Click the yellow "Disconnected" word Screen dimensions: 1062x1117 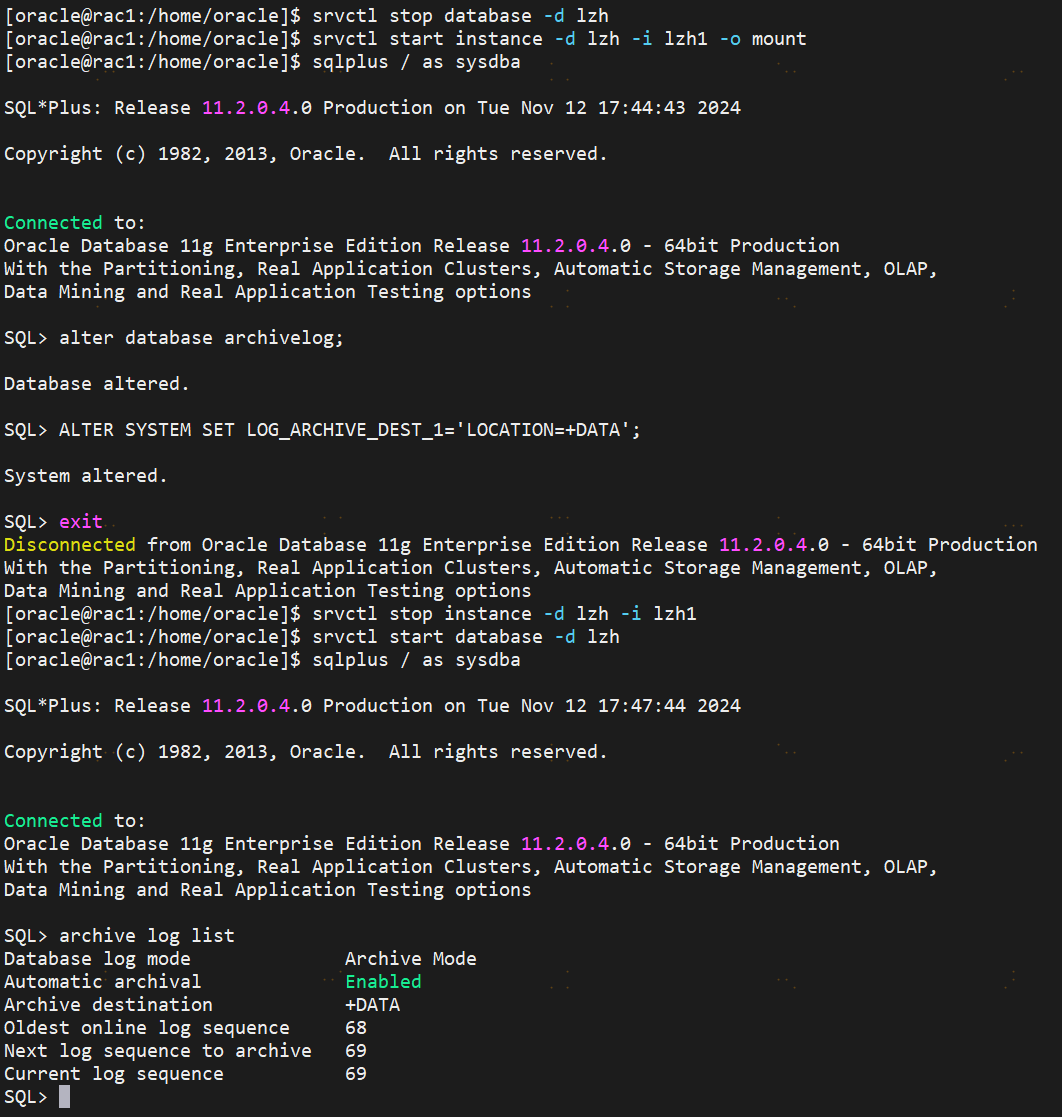[x=70, y=545]
